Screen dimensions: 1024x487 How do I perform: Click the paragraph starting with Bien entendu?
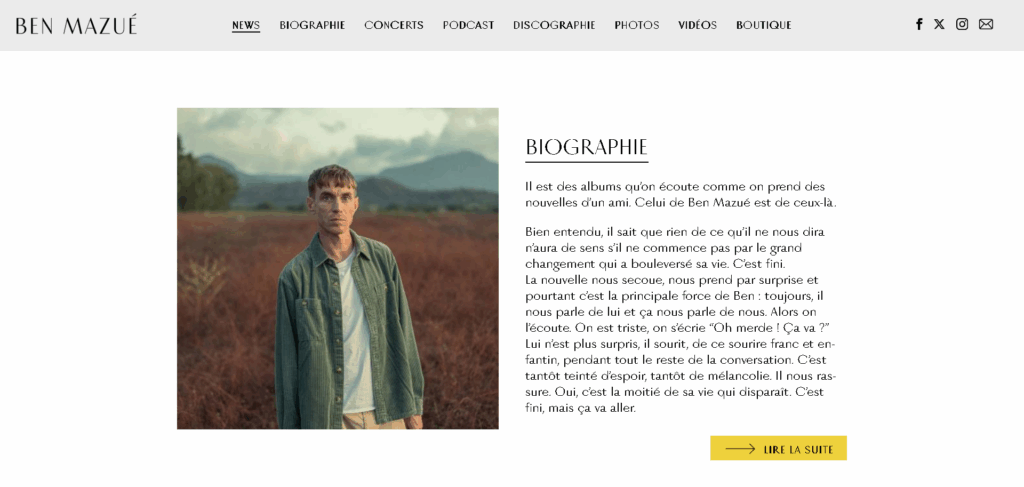[x=680, y=320]
